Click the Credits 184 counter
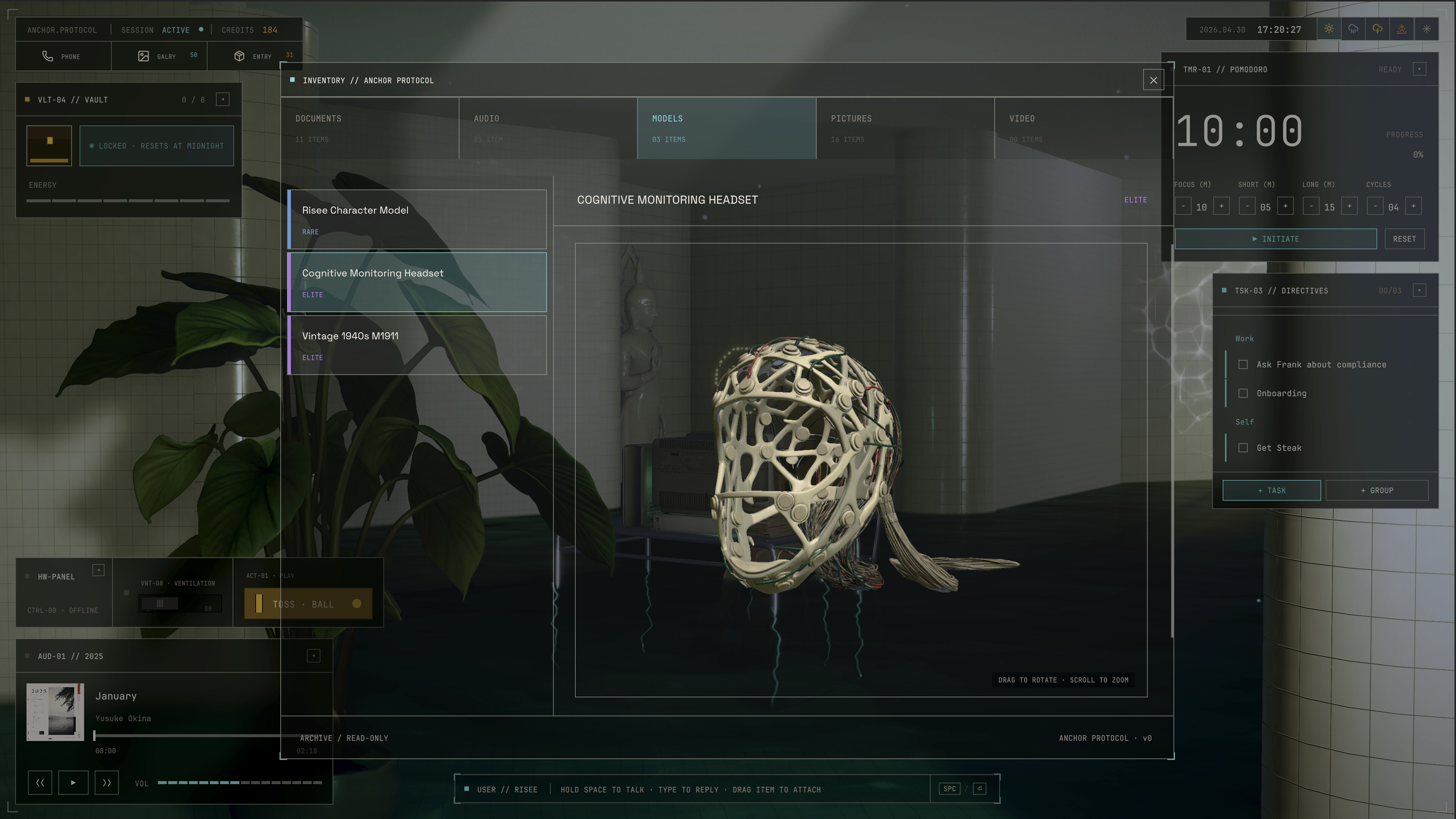 tap(249, 30)
